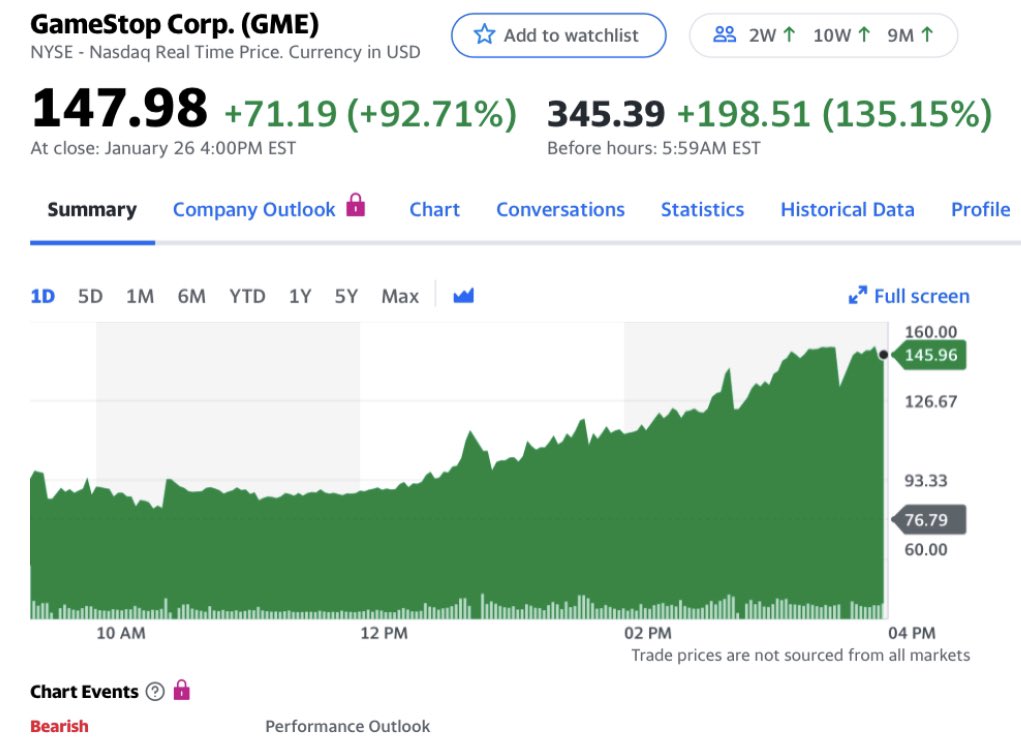Click the 02 PM axis label

(648, 633)
